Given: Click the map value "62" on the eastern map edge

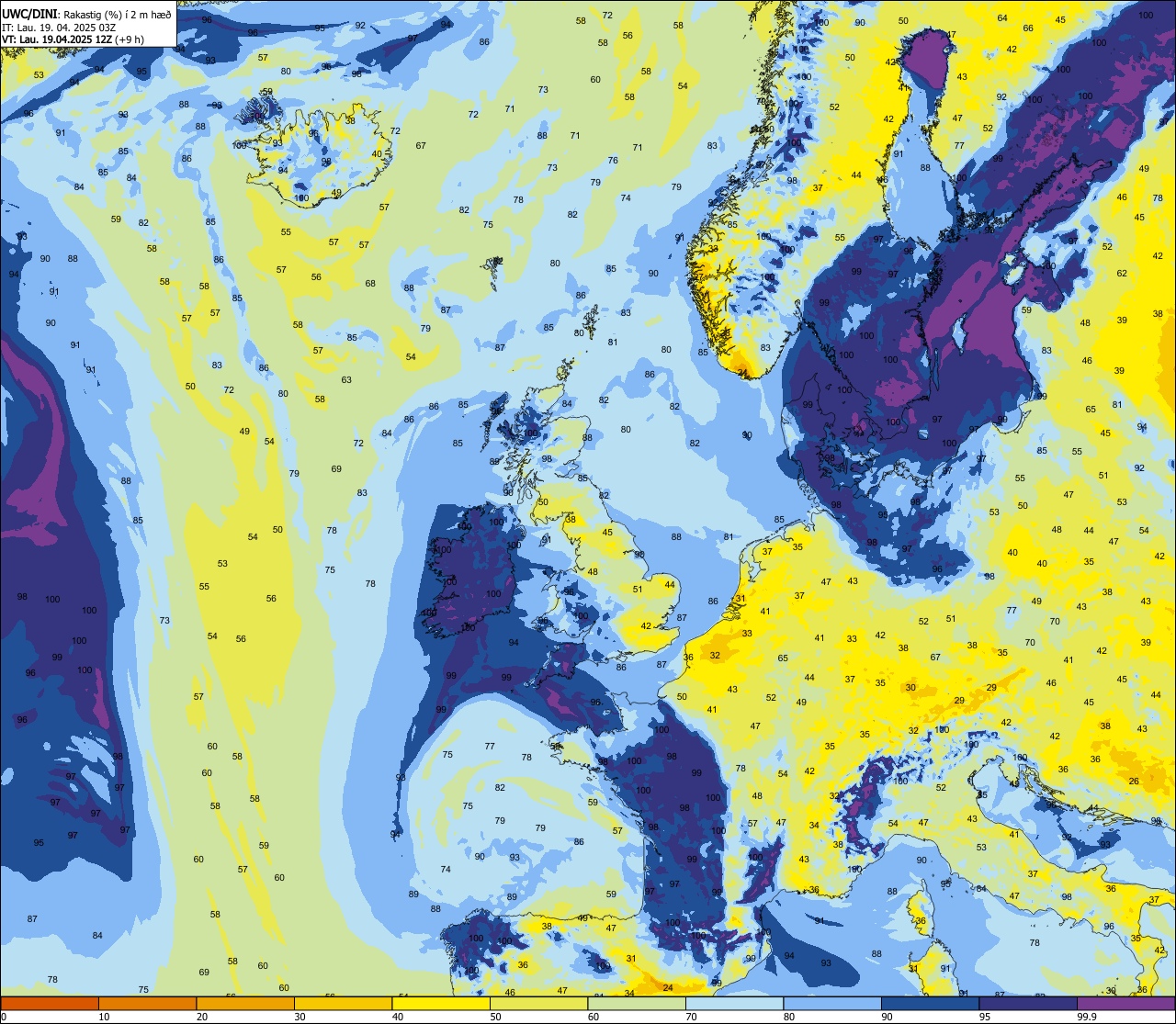Looking at the screenshot, I should 1122,274.
